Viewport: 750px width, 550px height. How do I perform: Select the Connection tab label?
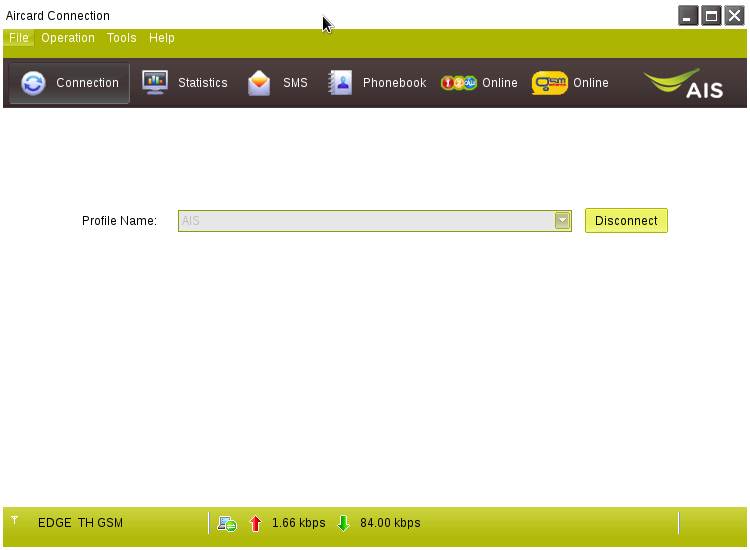pyautogui.click(x=88, y=83)
